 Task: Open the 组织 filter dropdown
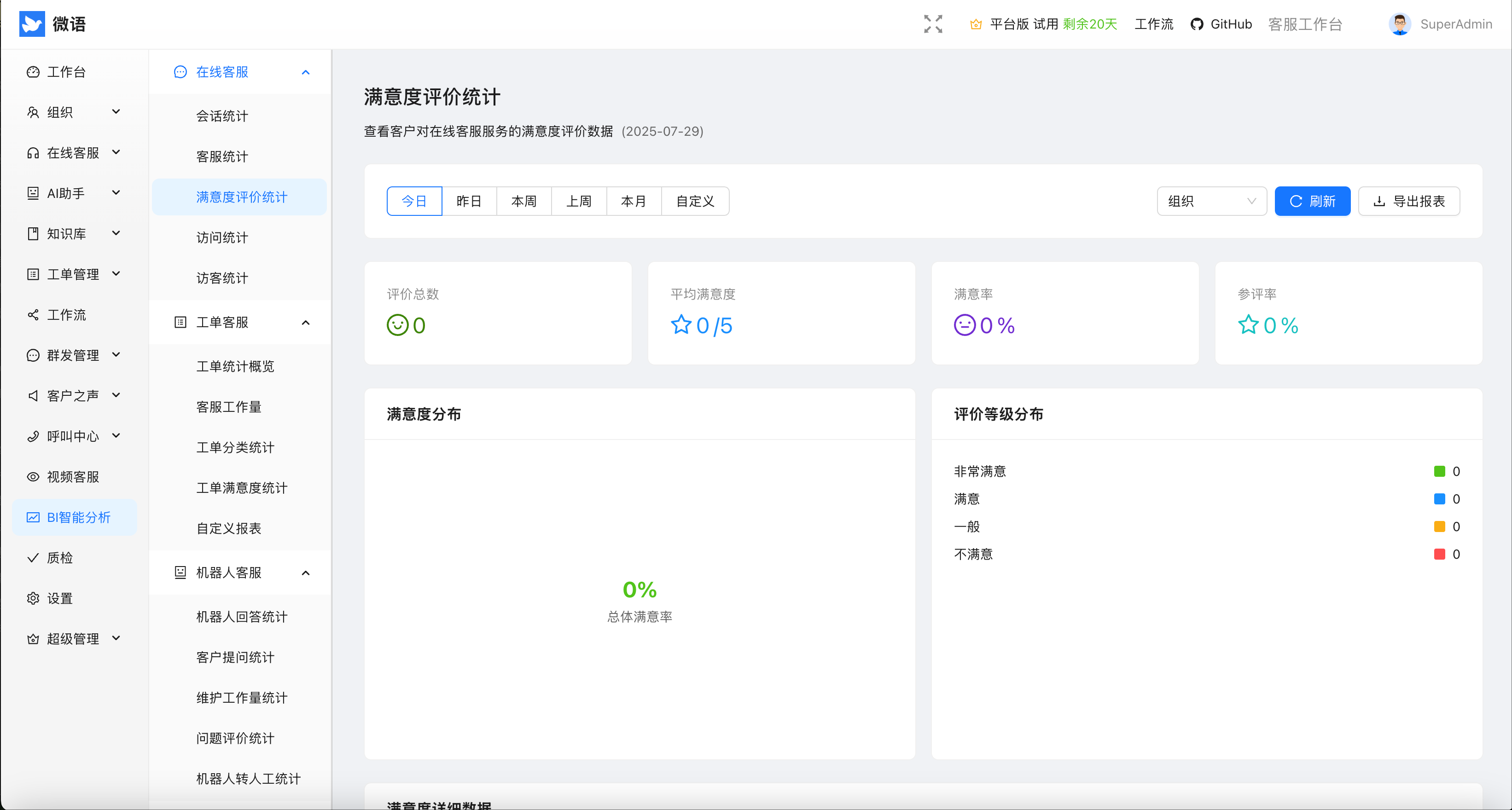point(1211,201)
